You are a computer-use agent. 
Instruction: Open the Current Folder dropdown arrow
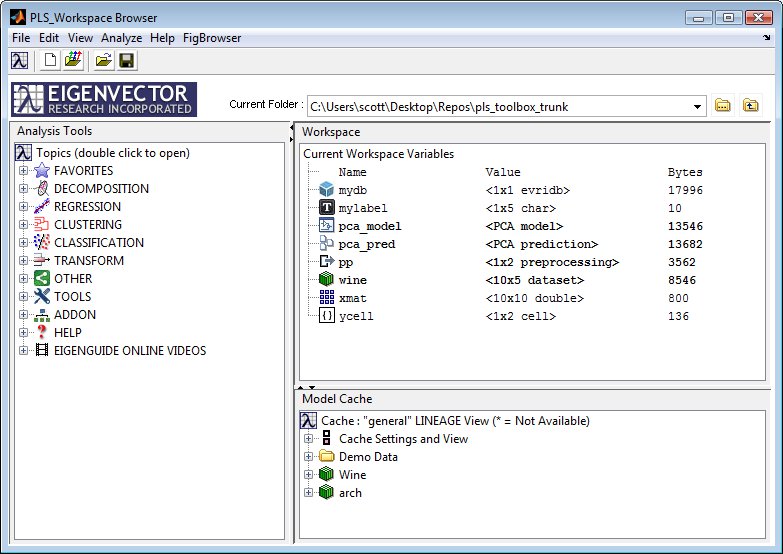tap(697, 106)
